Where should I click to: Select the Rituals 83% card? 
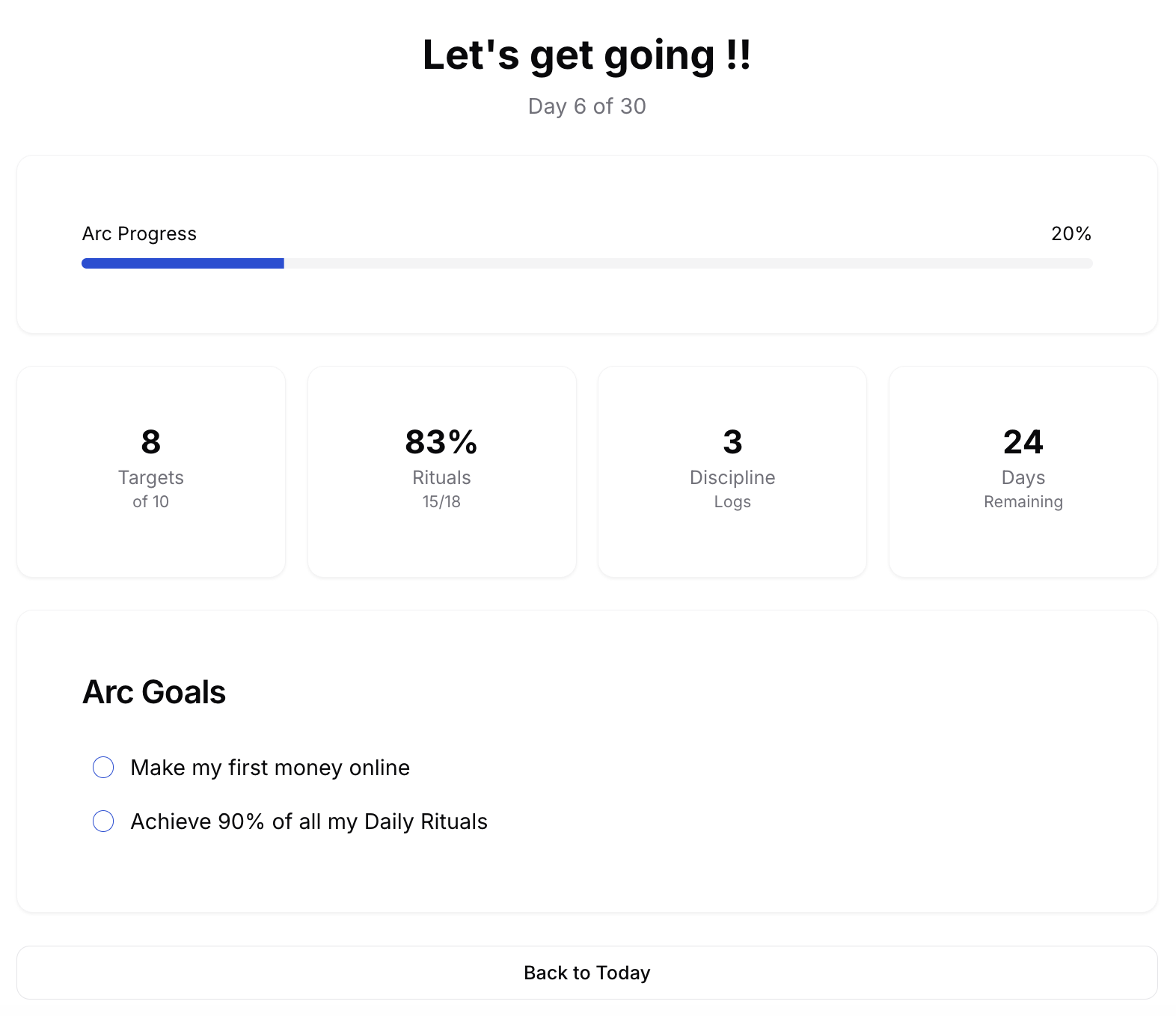(441, 471)
